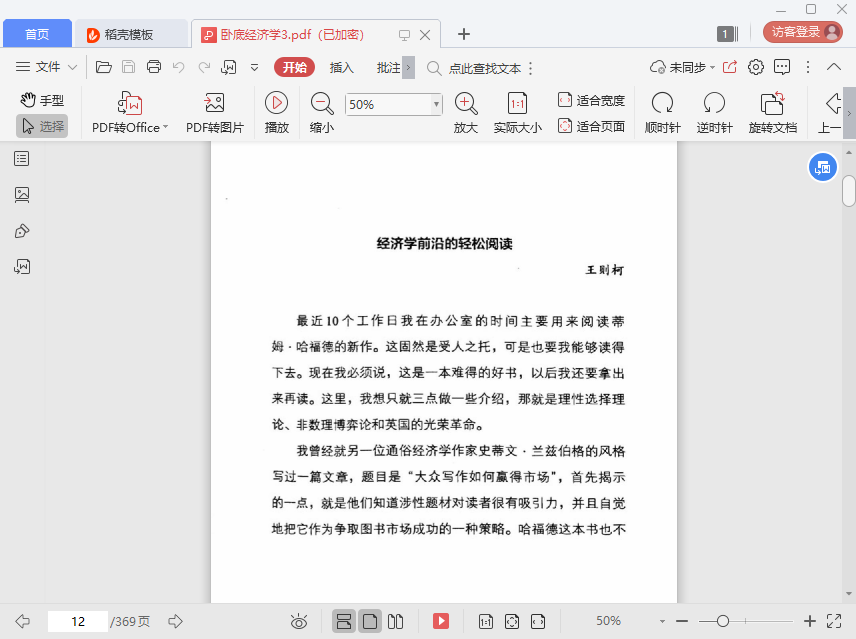Open 未同步 sync status dropdown
This screenshot has width=856, height=639.
point(682,67)
